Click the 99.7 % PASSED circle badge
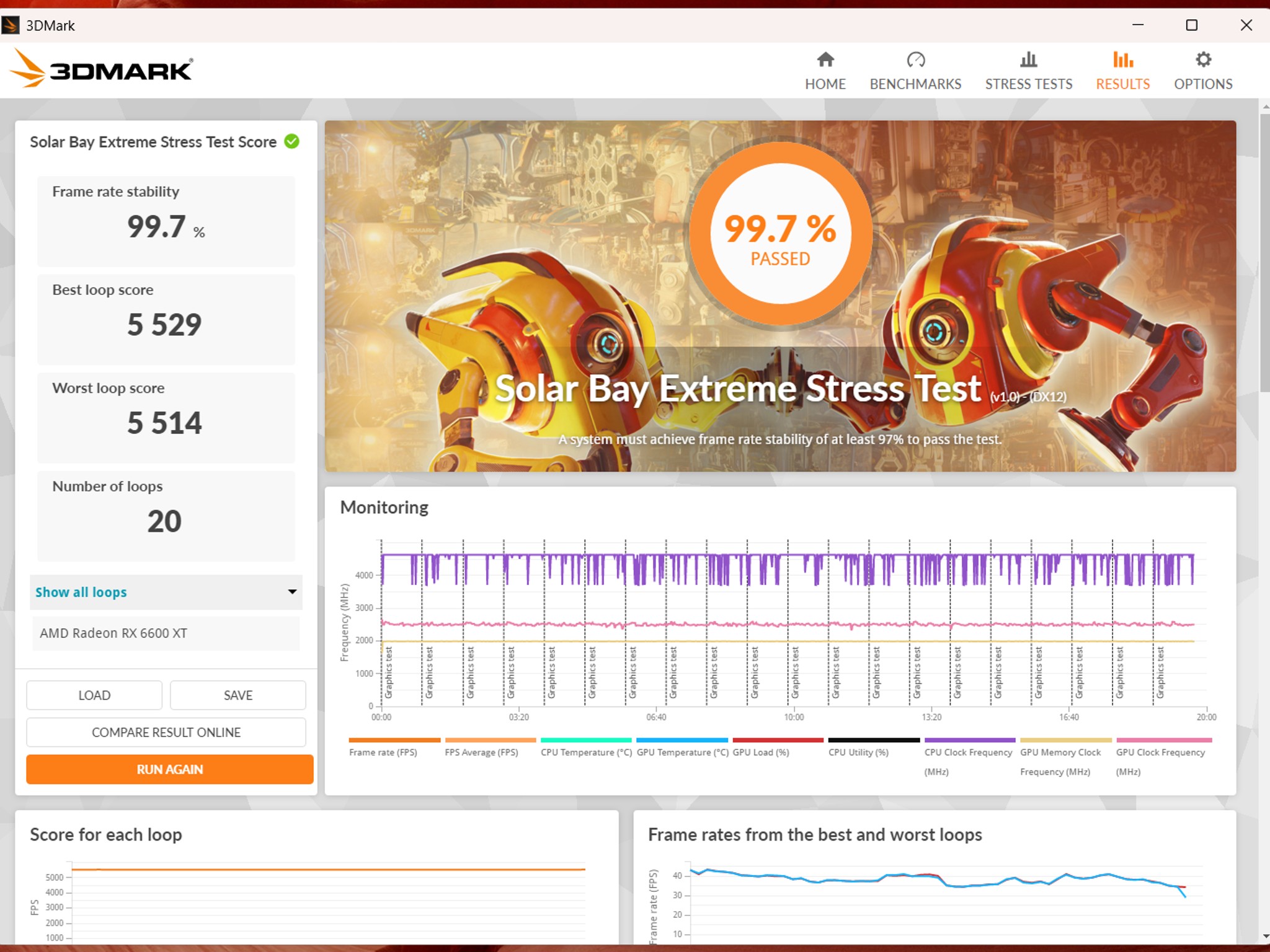 tap(780, 234)
